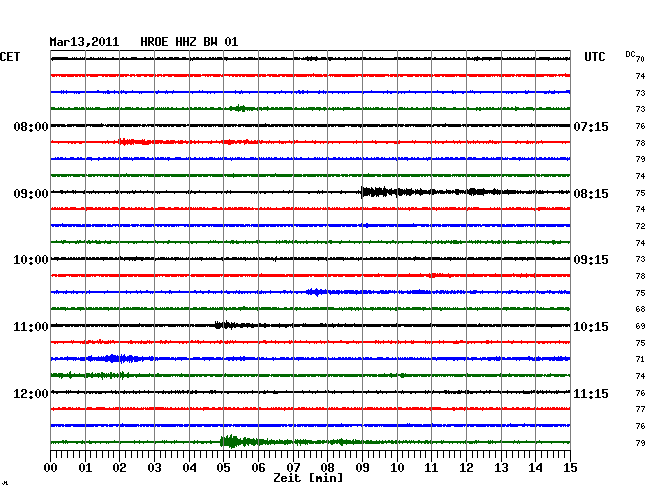Click the 11:15 UTC time label
Image resolution: width=650 pixels, height=494 pixels.
pos(591,394)
